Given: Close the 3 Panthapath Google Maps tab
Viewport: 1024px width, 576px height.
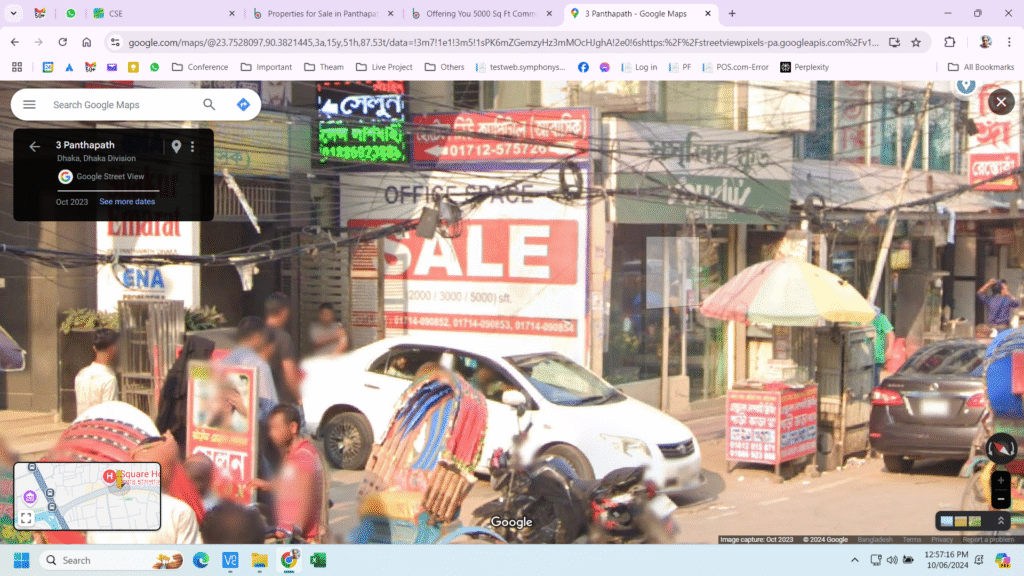Looking at the screenshot, I should point(707,13).
